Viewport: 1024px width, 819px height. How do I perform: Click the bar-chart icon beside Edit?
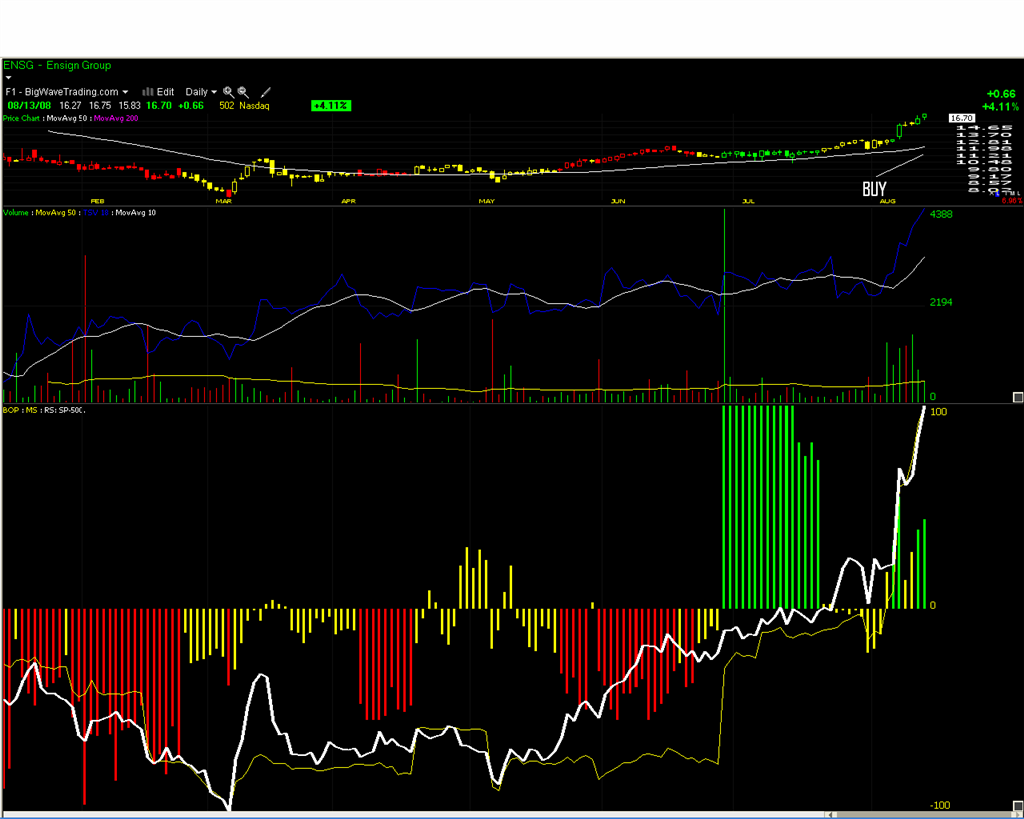[x=148, y=92]
